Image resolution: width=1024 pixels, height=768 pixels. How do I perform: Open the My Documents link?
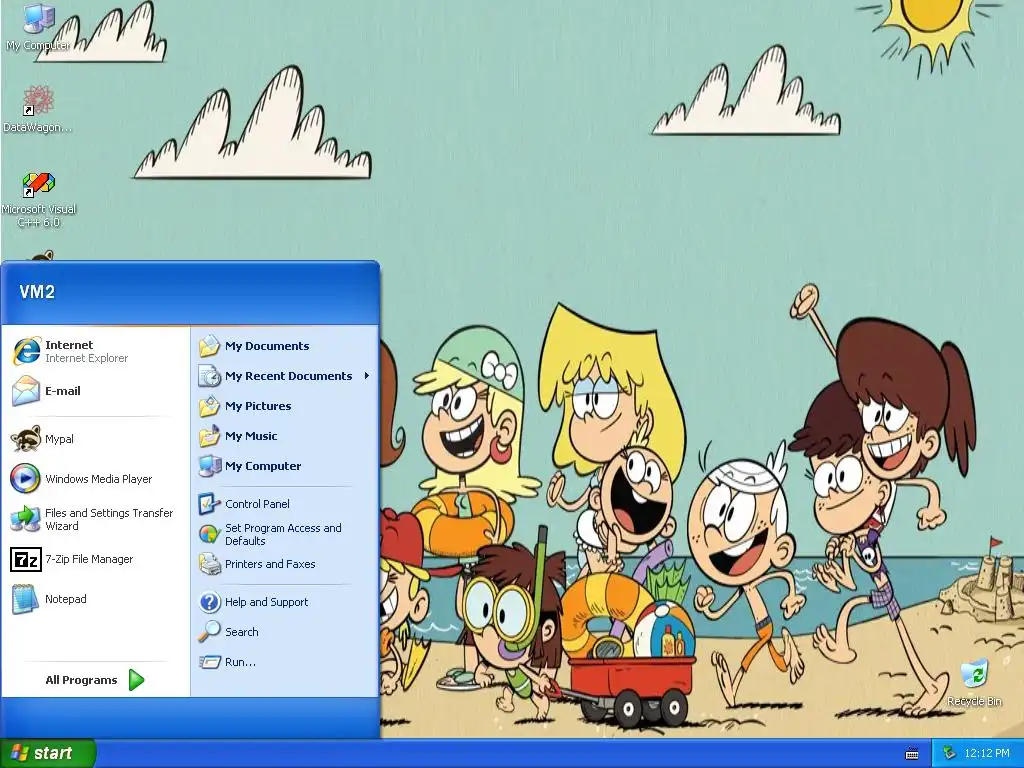tap(267, 345)
